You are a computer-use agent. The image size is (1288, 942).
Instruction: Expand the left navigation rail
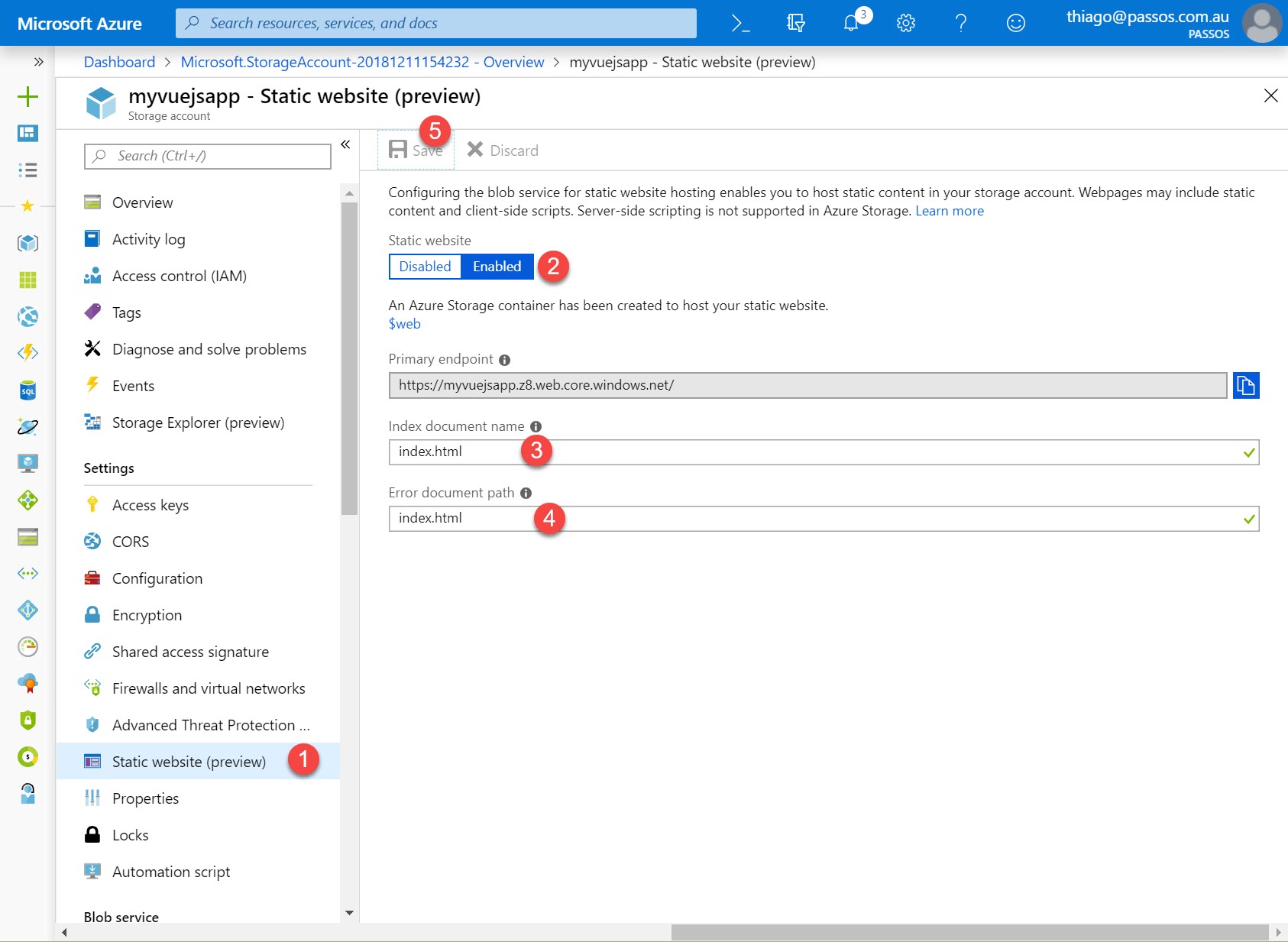(38, 62)
